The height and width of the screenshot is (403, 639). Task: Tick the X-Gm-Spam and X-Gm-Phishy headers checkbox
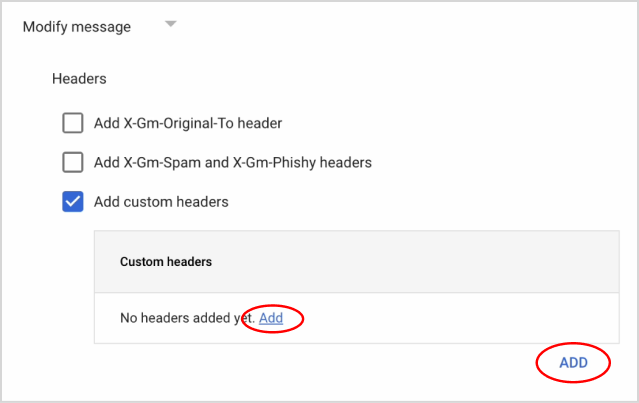pos(73,162)
